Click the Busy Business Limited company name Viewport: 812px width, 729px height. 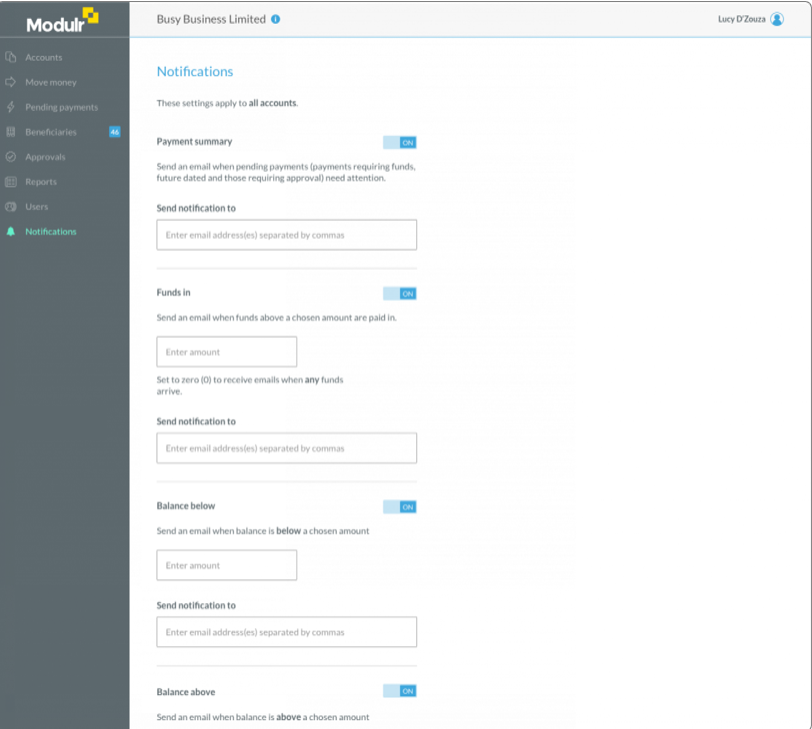tap(211, 19)
